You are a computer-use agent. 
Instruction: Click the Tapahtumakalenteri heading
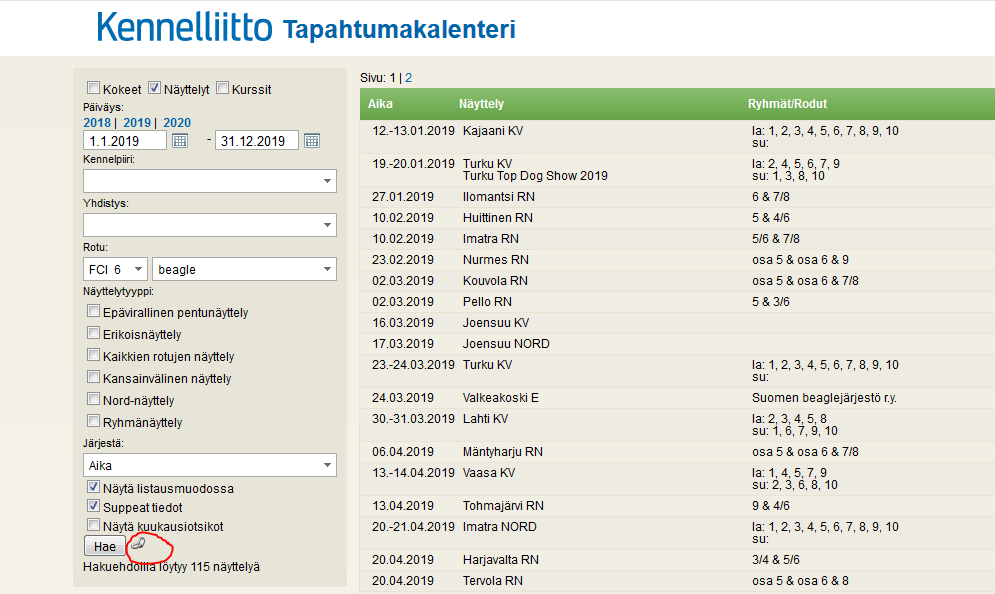click(x=399, y=30)
